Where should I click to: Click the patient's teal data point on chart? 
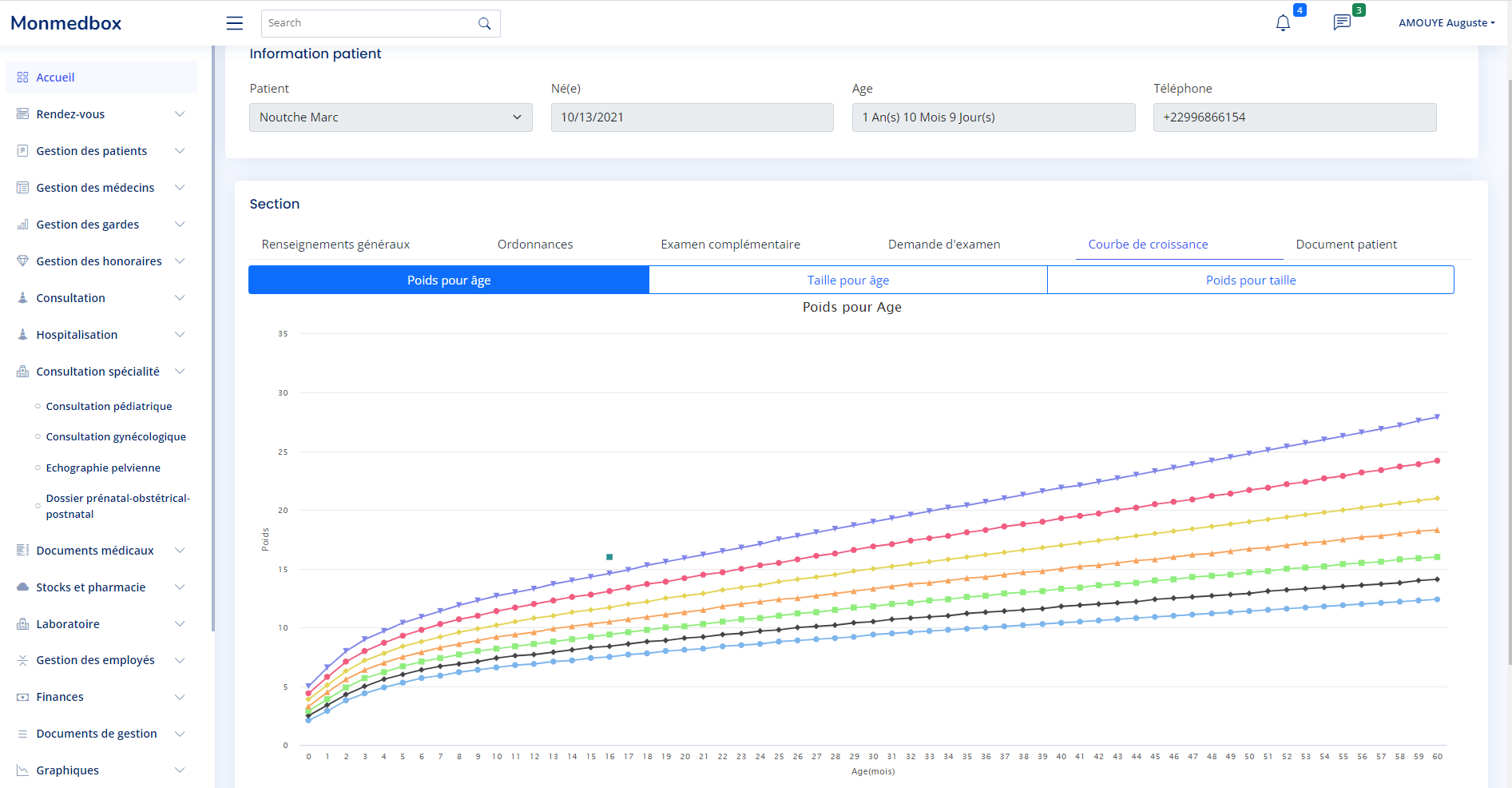[x=609, y=557]
